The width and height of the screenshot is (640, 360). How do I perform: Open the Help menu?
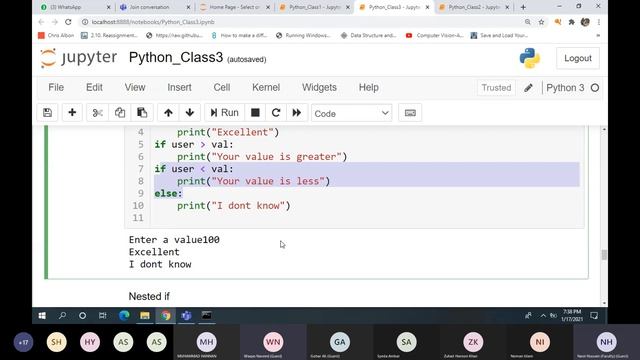tap(369, 87)
